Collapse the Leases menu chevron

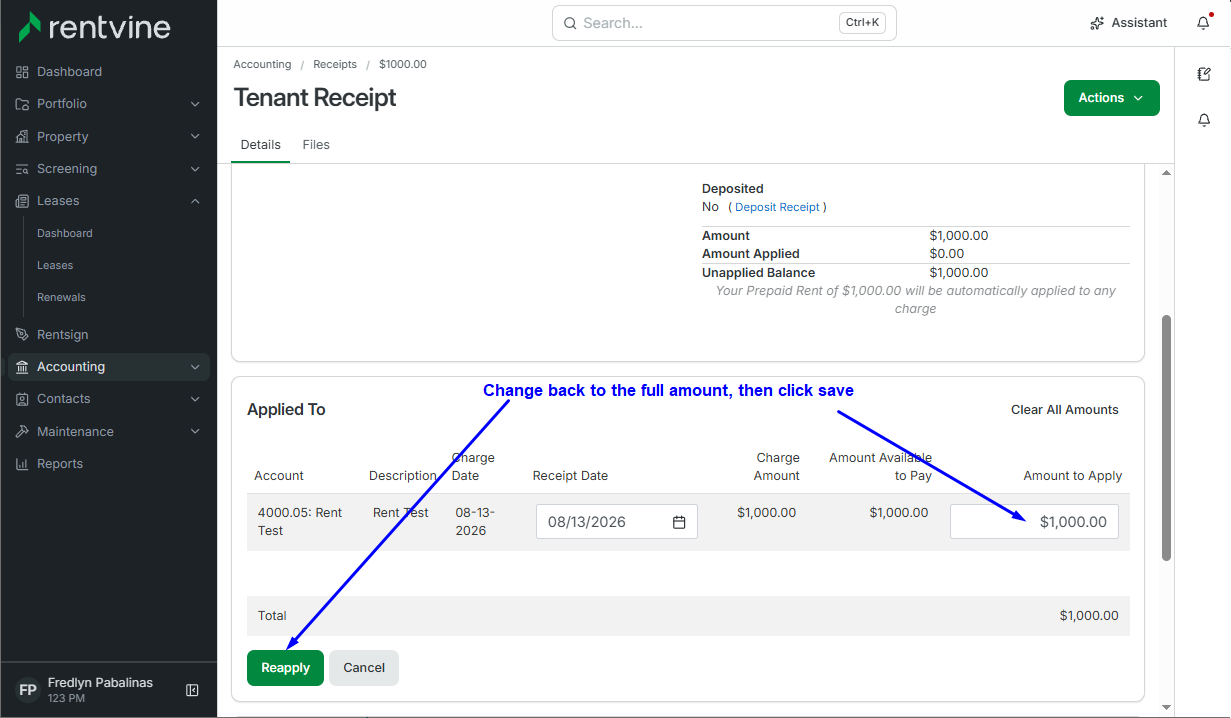pyautogui.click(x=195, y=201)
